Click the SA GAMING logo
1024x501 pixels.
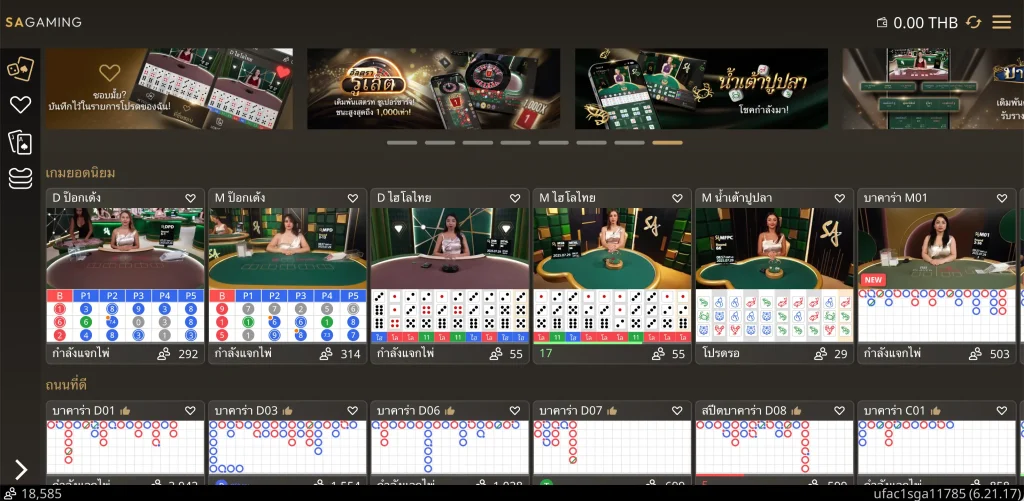pos(44,22)
